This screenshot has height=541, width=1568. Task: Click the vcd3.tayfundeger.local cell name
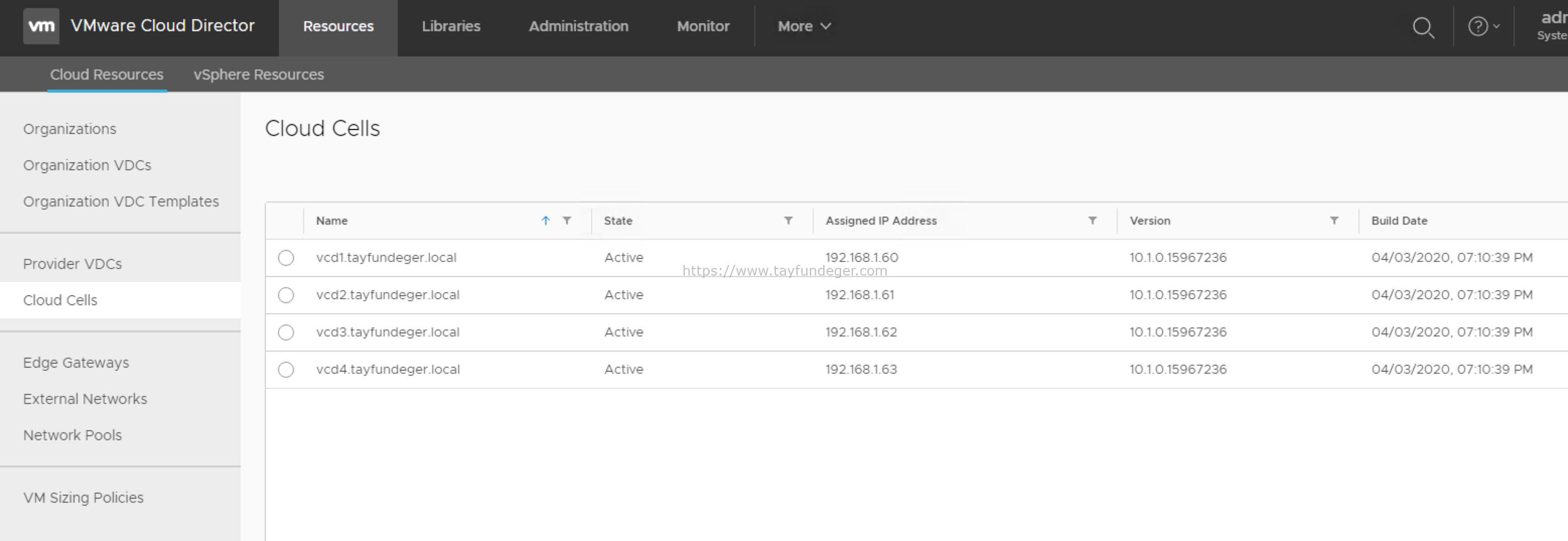(388, 332)
